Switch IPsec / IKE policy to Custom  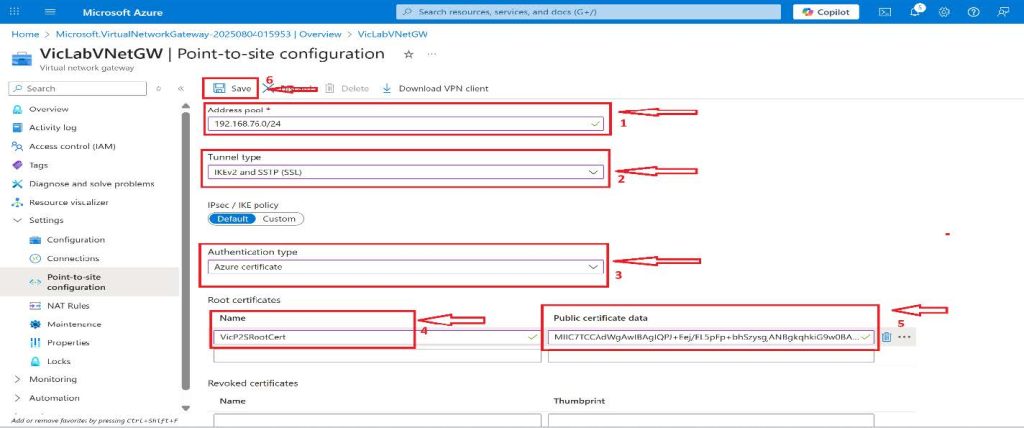point(279,218)
